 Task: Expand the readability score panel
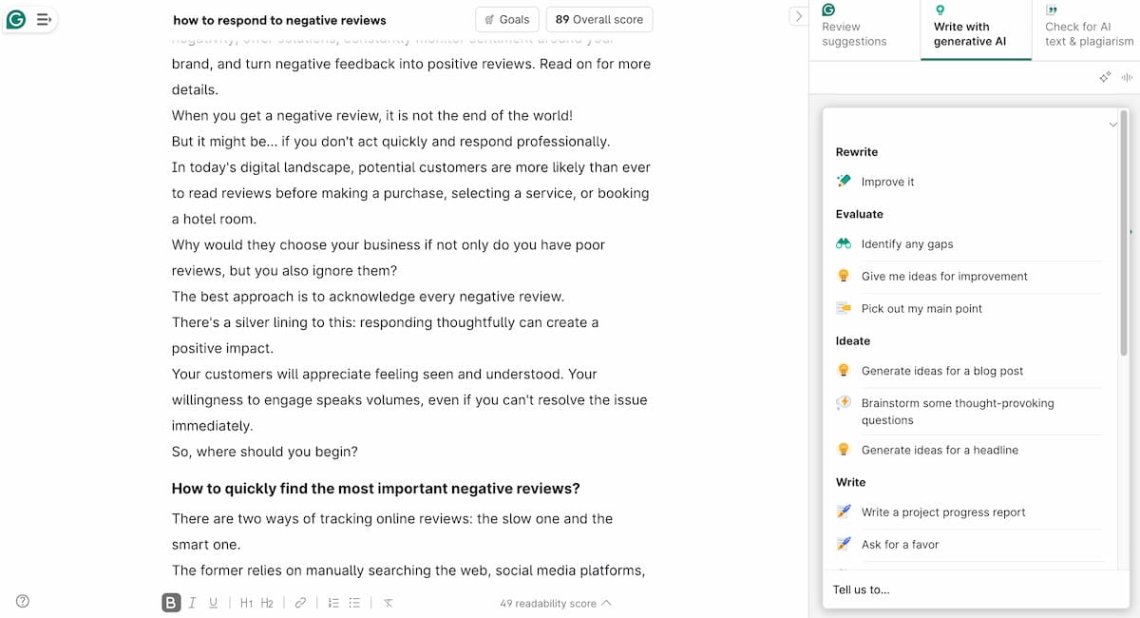(x=604, y=603)
